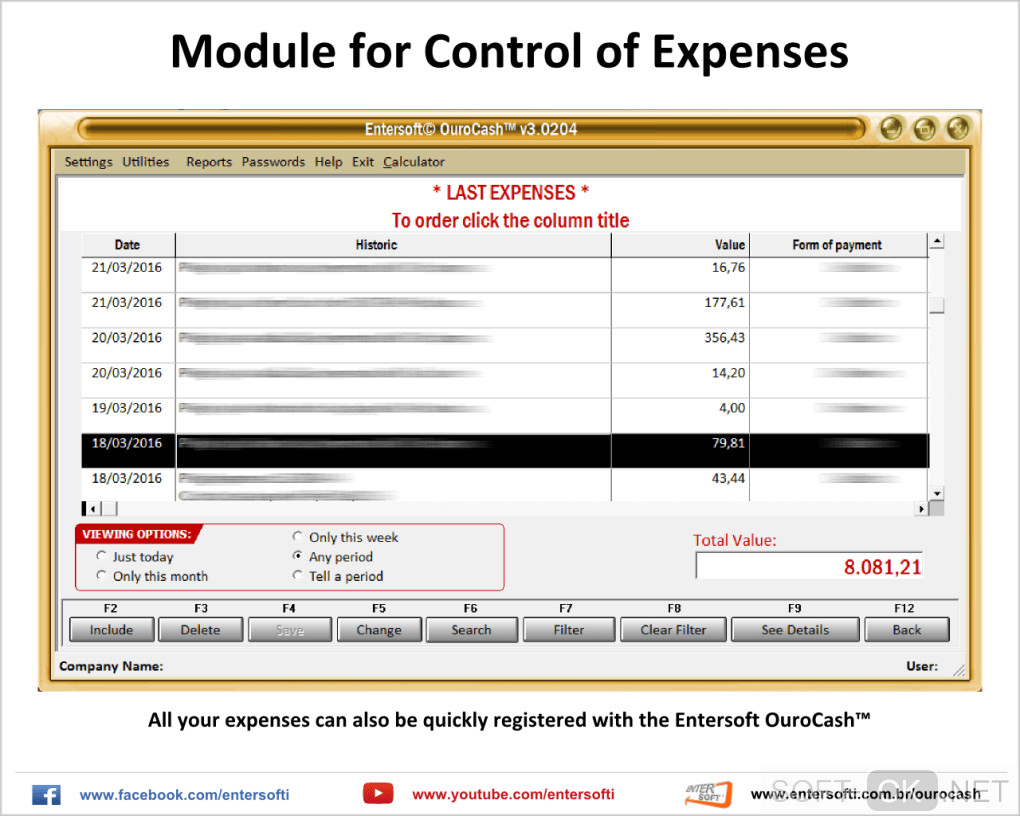Viewport: 1020px width, 816px height.
Task: Click the table scroll up arrow
Action: pyautogui.click(x=937, y=241)
